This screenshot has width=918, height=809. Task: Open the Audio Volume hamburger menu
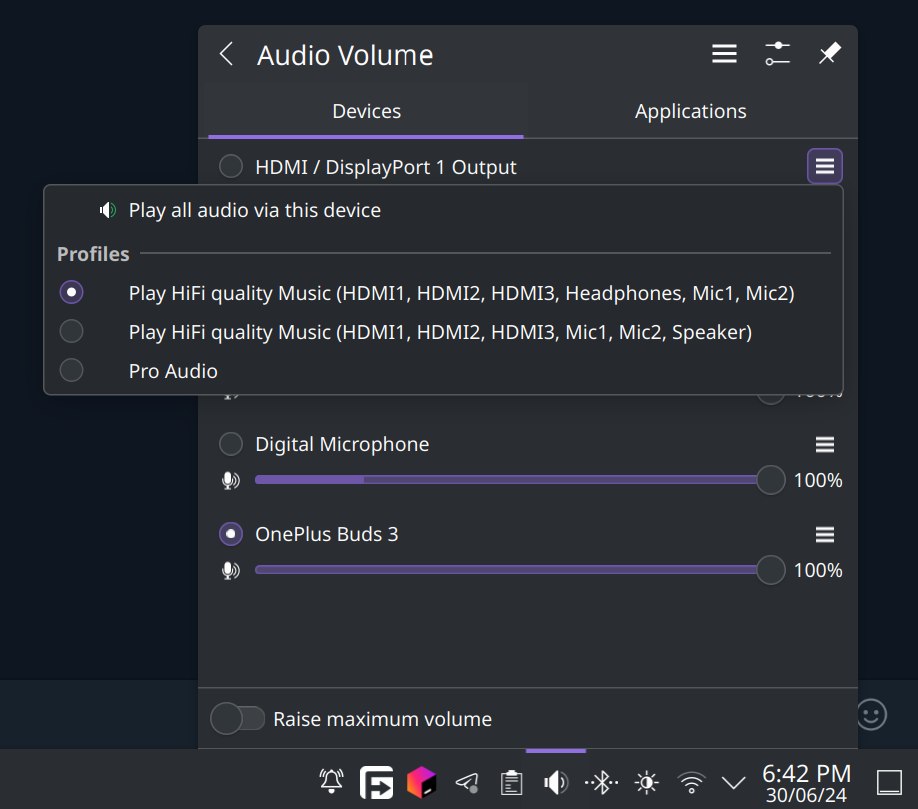(724, 54)
